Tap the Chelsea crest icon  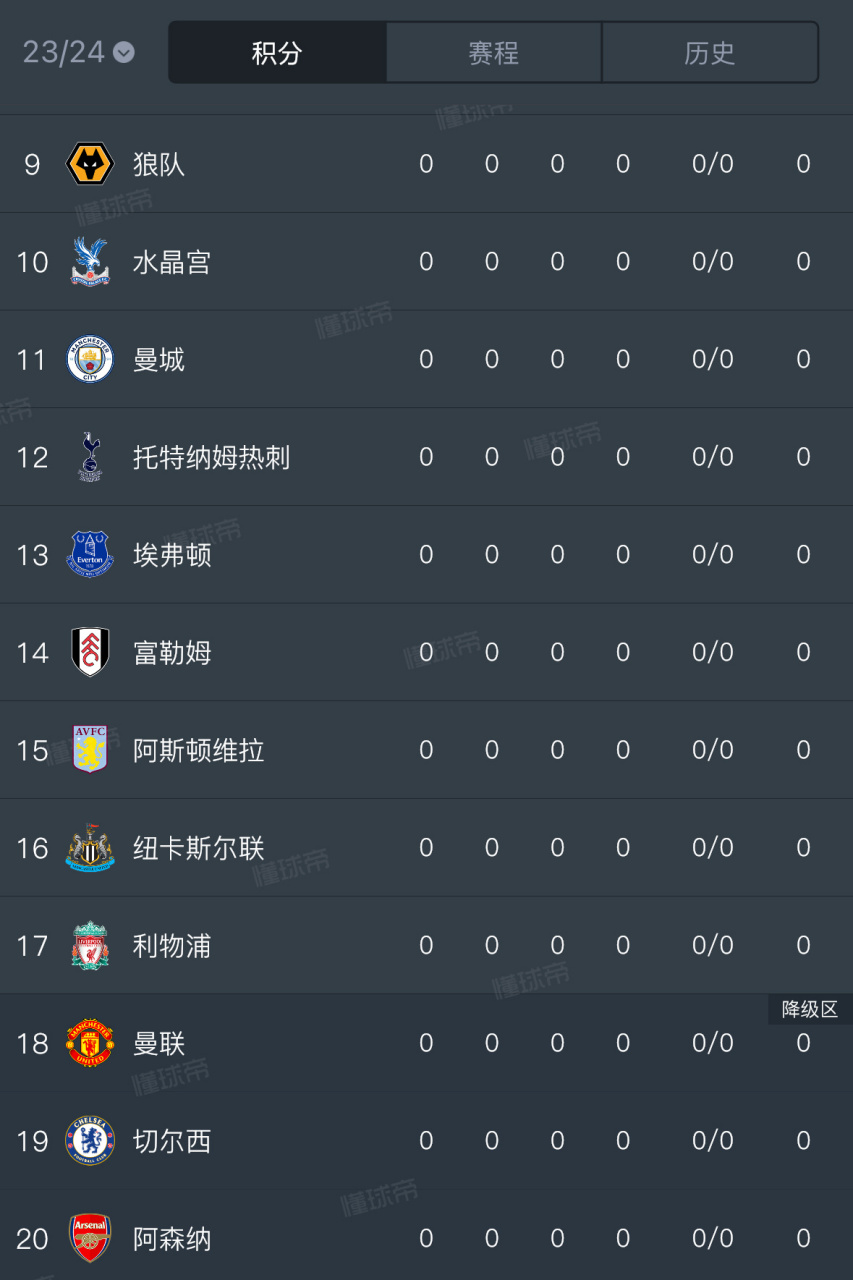coord(90,1140)
